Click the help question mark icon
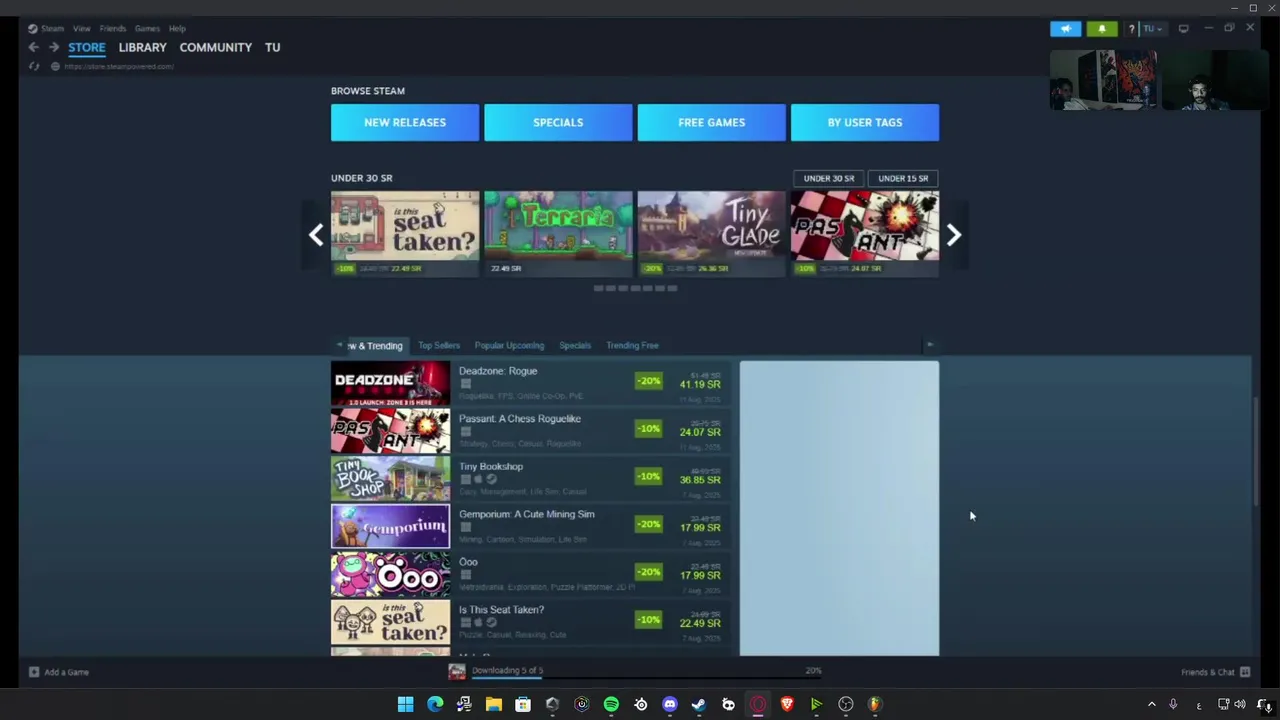The width and height of the screenshot is (1280, 720). point(1132,28)
